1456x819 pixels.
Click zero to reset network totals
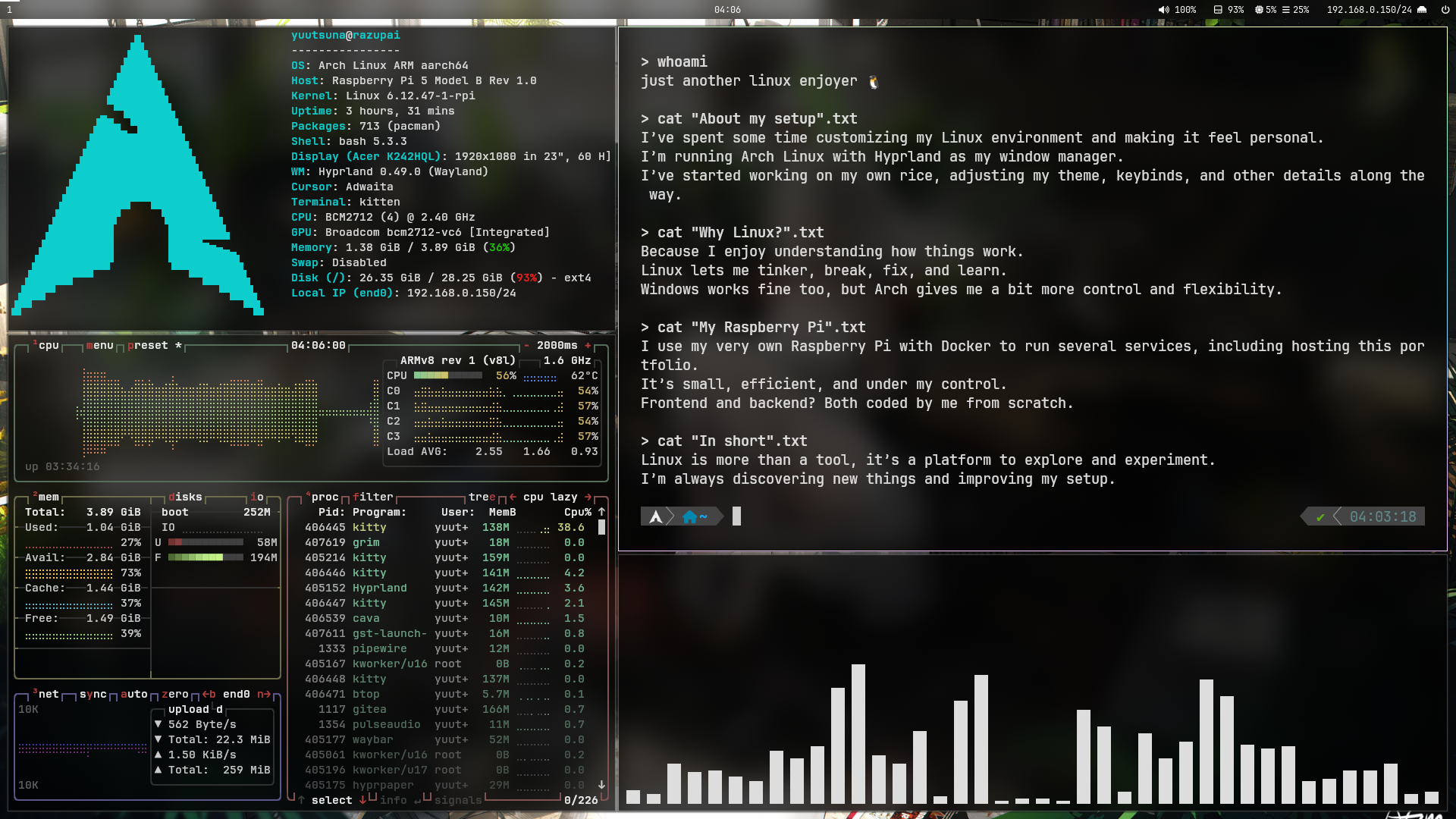tap(175, 695)
